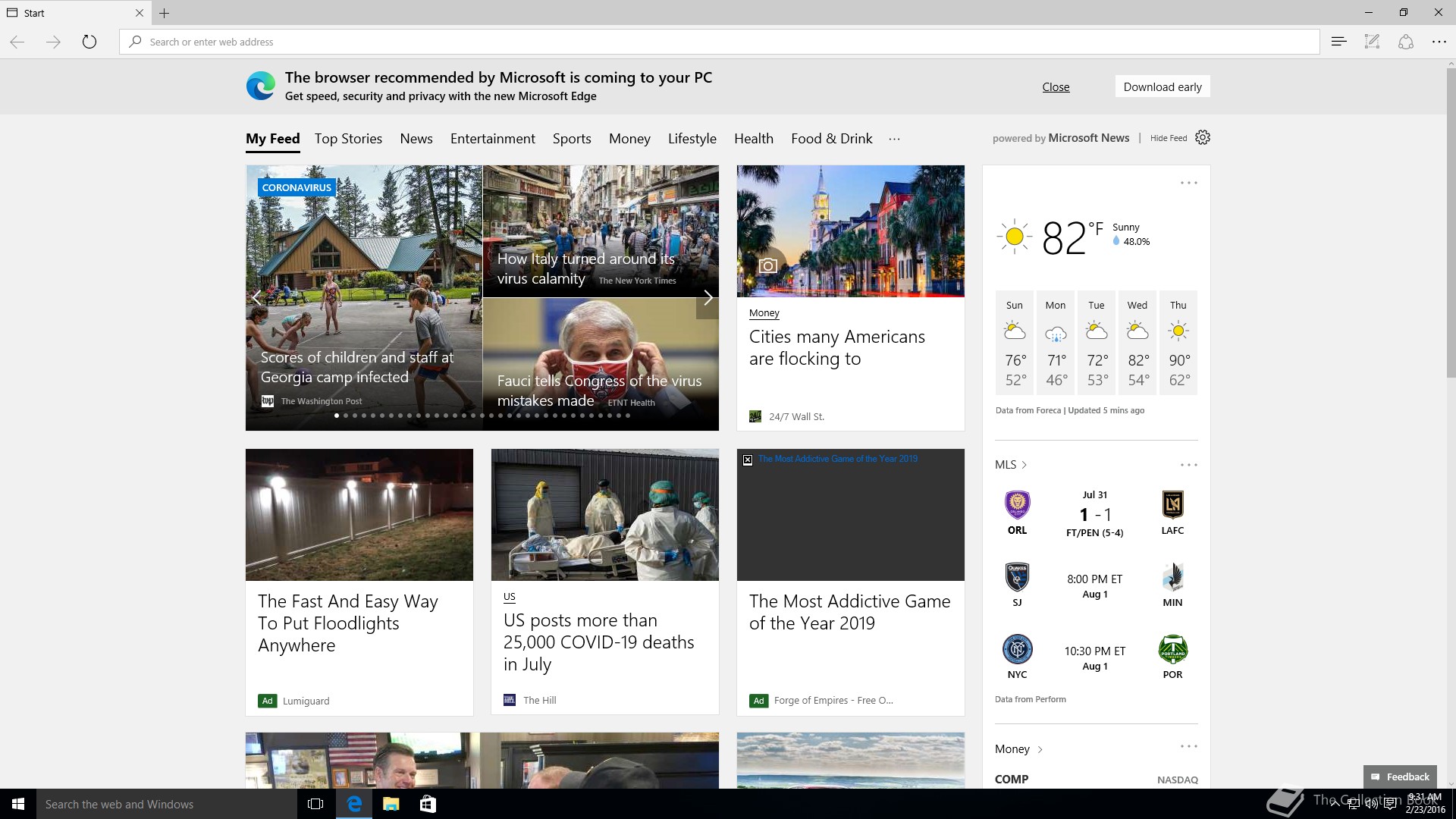Focus the search or web address field
This screenshot has height=819, width=1456.
[719, 42]
